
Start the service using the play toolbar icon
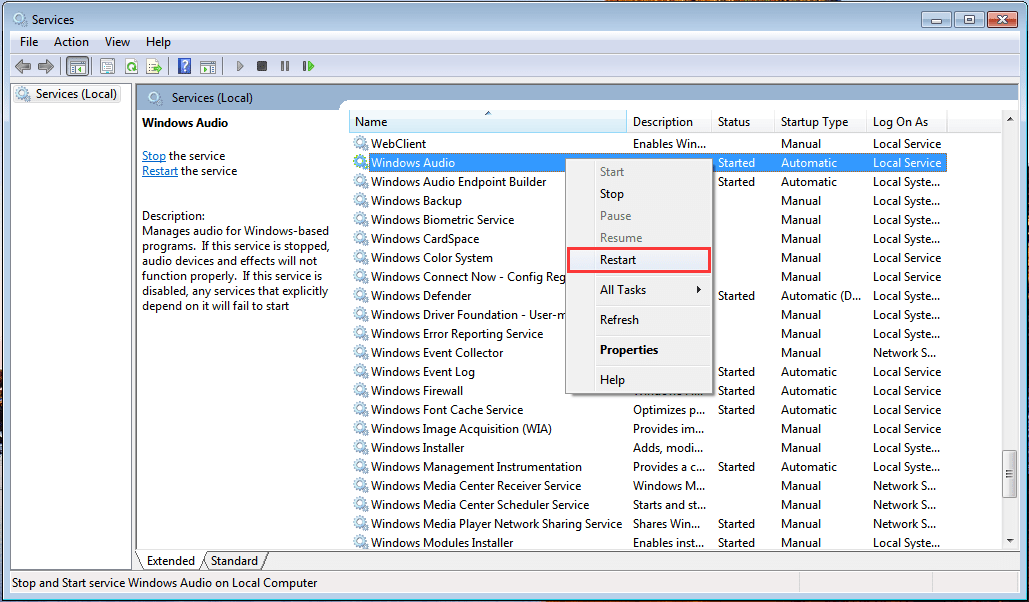pyautogui.click(x=239, y=66)
